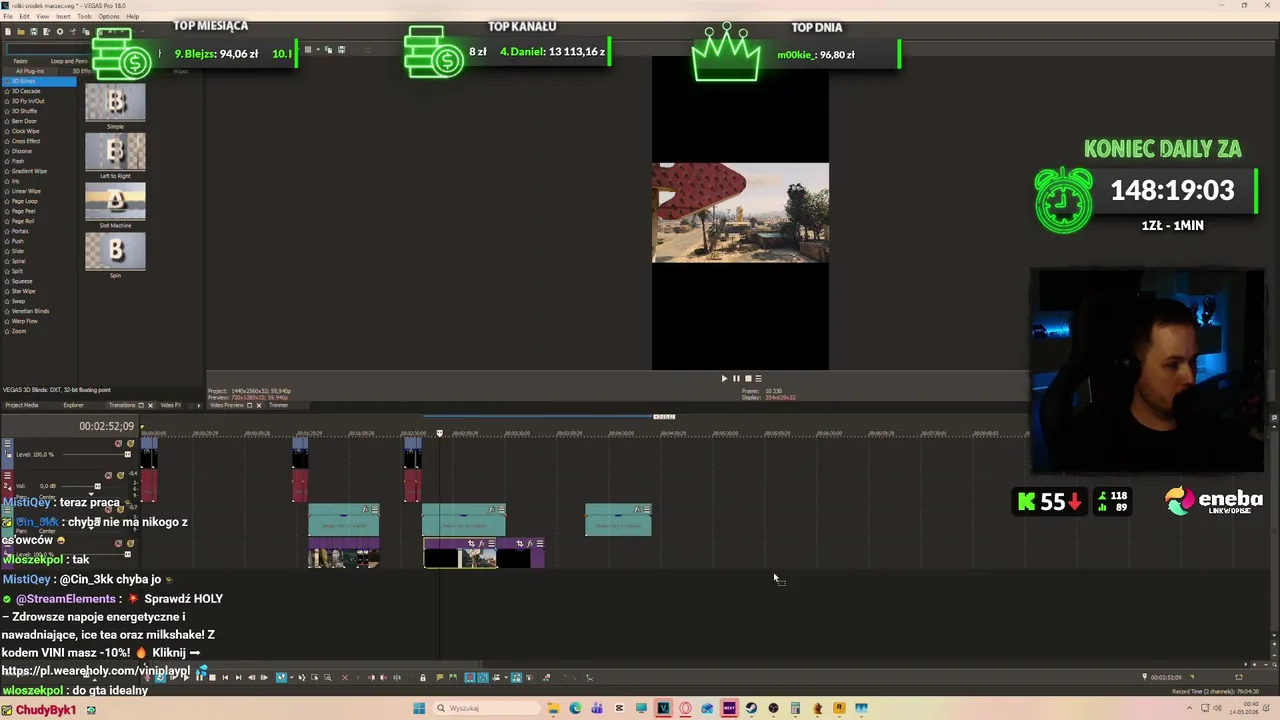Click the Delete X icon in bottom toolbar

[345, 677]
